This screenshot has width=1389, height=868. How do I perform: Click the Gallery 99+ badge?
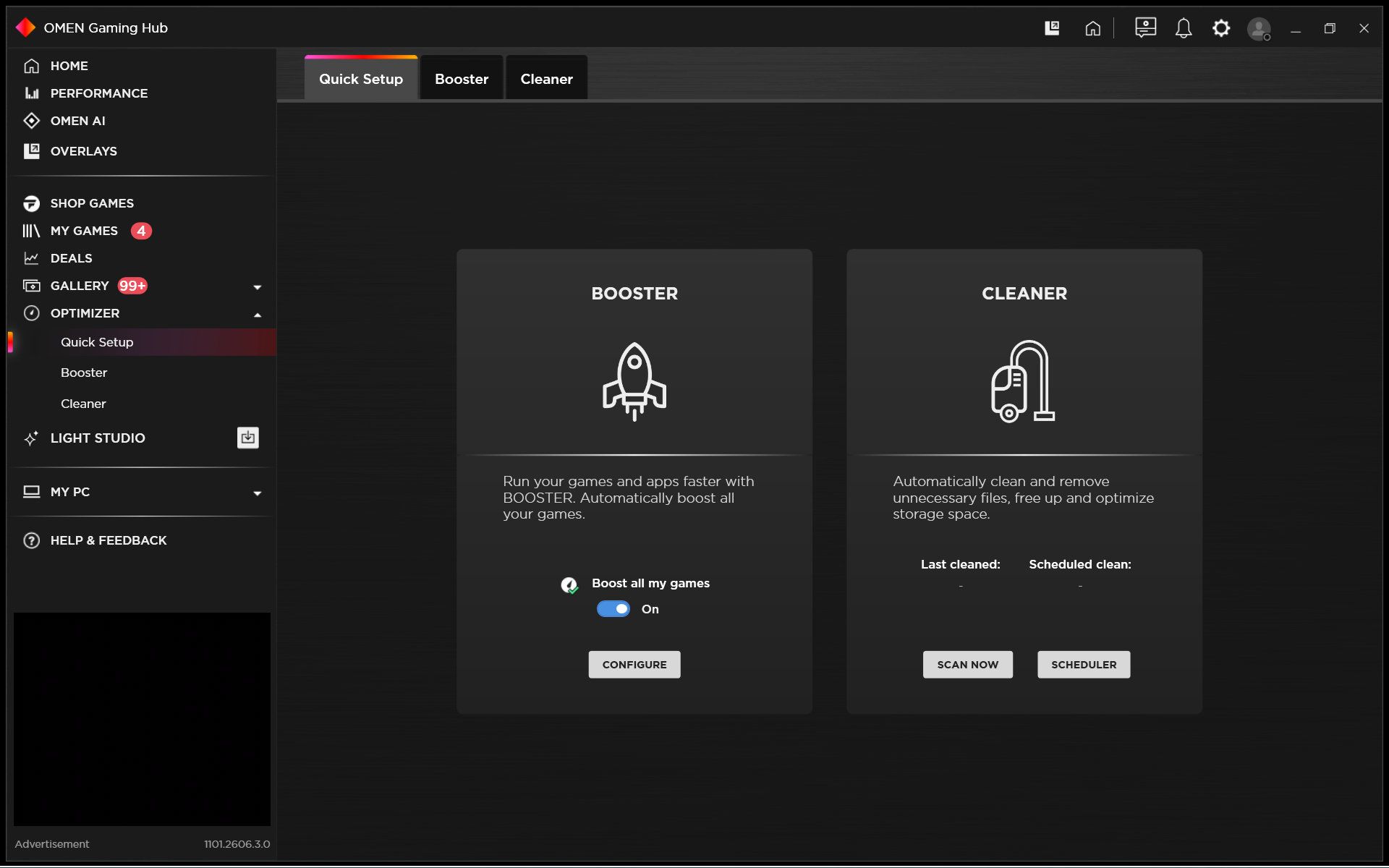coord(132,286)
